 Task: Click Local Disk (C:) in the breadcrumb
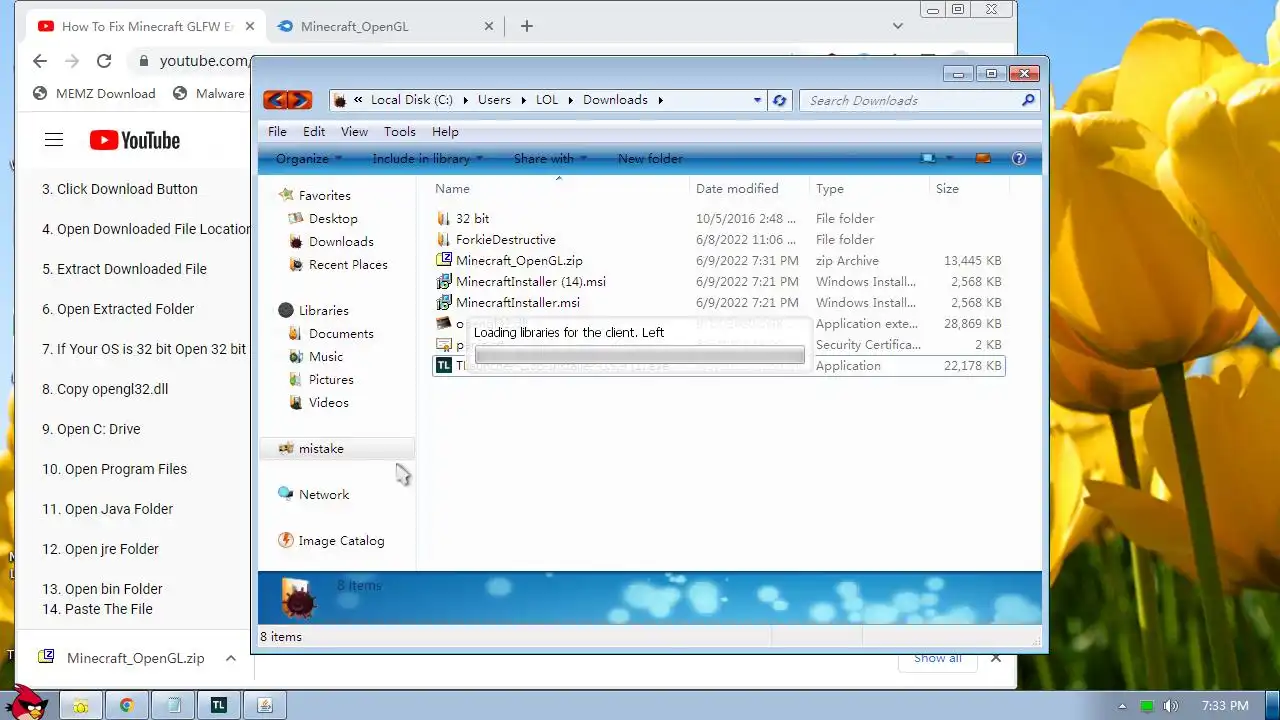coord(411,100)
